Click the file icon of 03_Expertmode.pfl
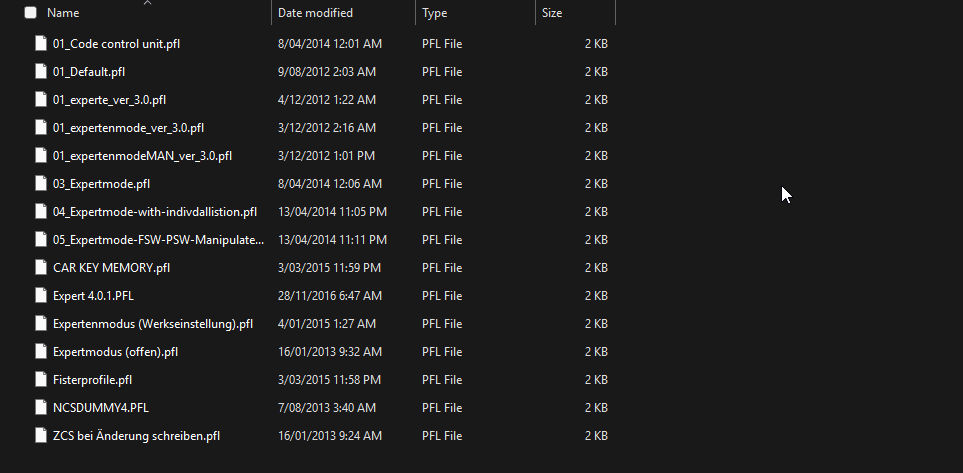963x473 pixels. (41, 184)
